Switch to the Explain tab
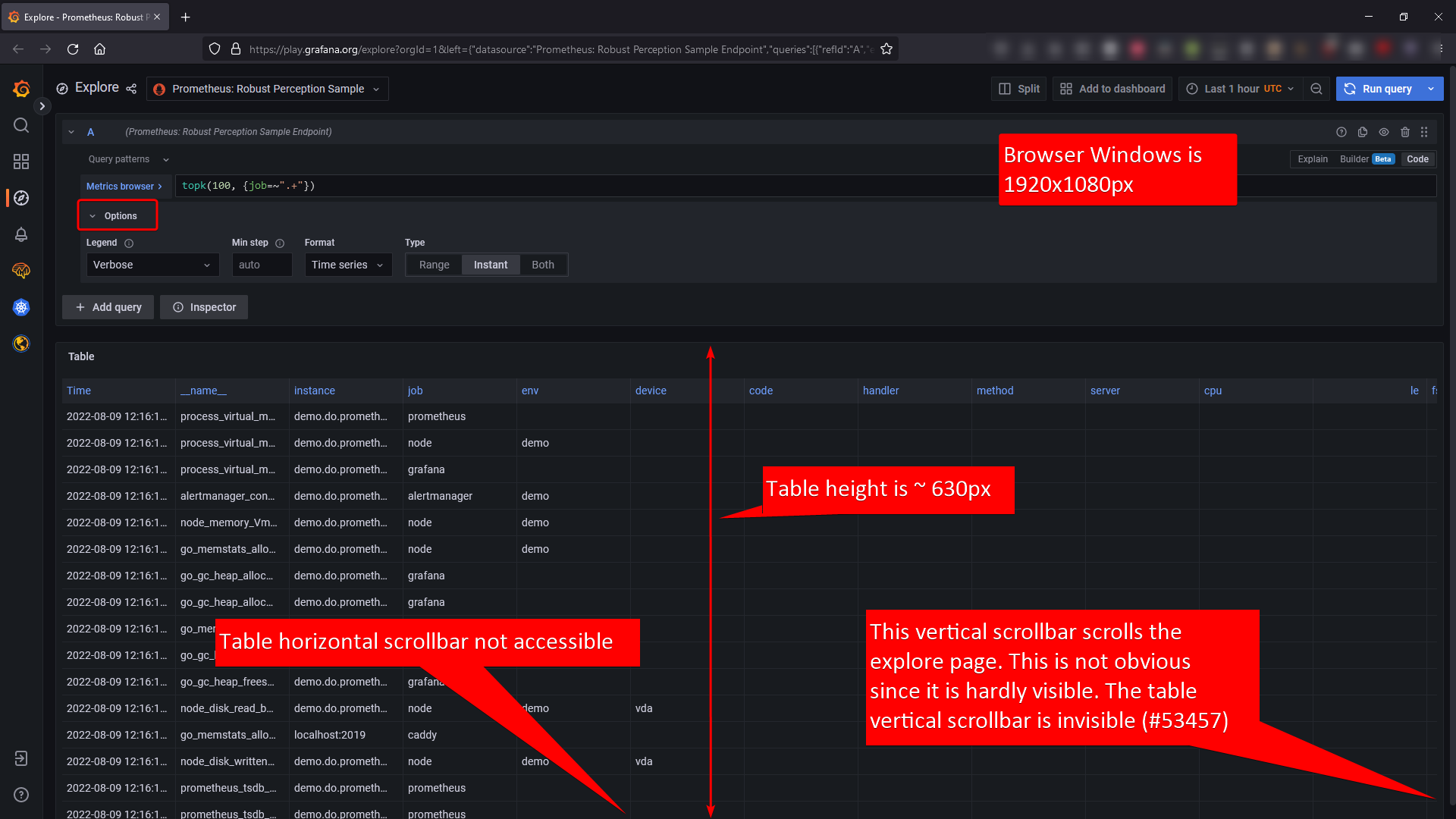Viewport: 1456px width, 819px height. (1313, 158)
